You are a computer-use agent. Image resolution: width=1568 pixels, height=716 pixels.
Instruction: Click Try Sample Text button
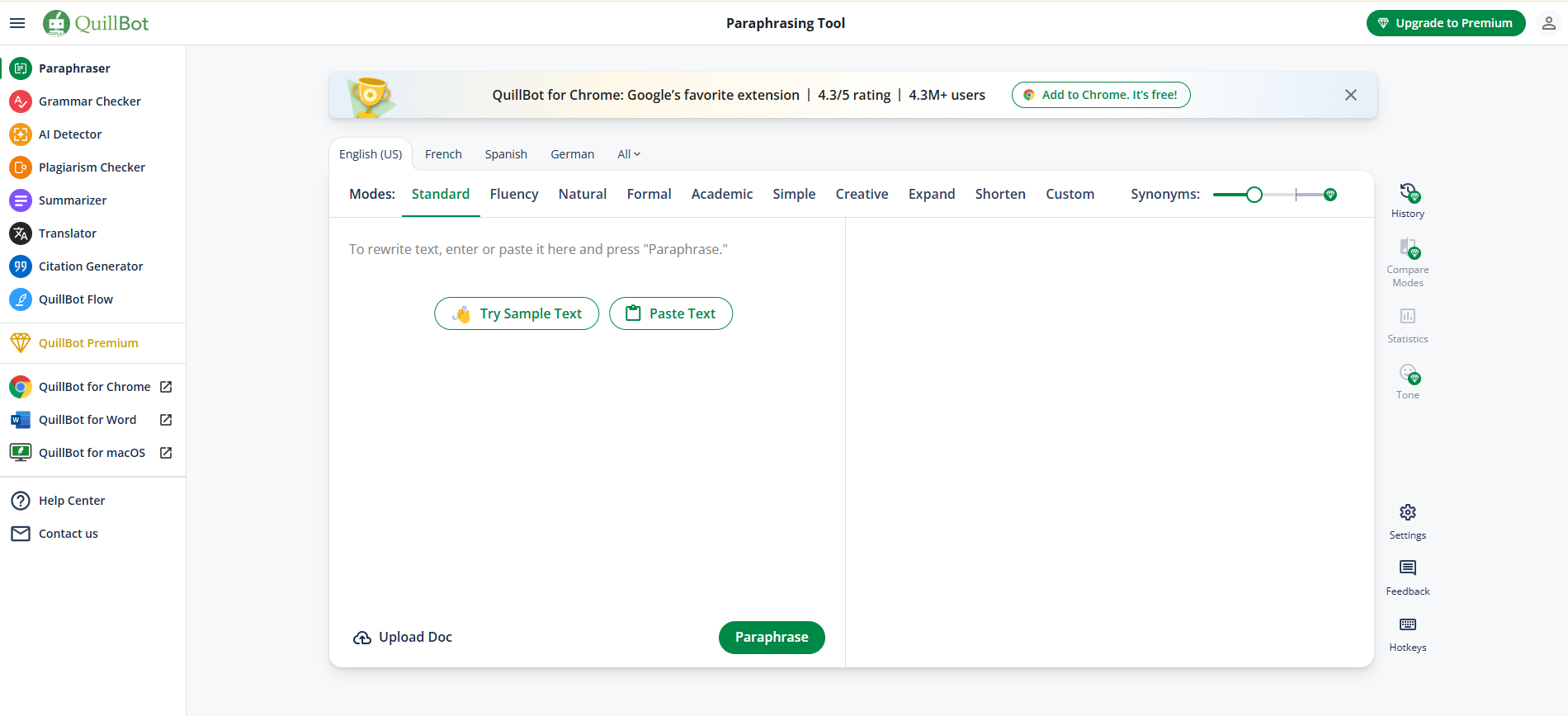tap(517, 313)
